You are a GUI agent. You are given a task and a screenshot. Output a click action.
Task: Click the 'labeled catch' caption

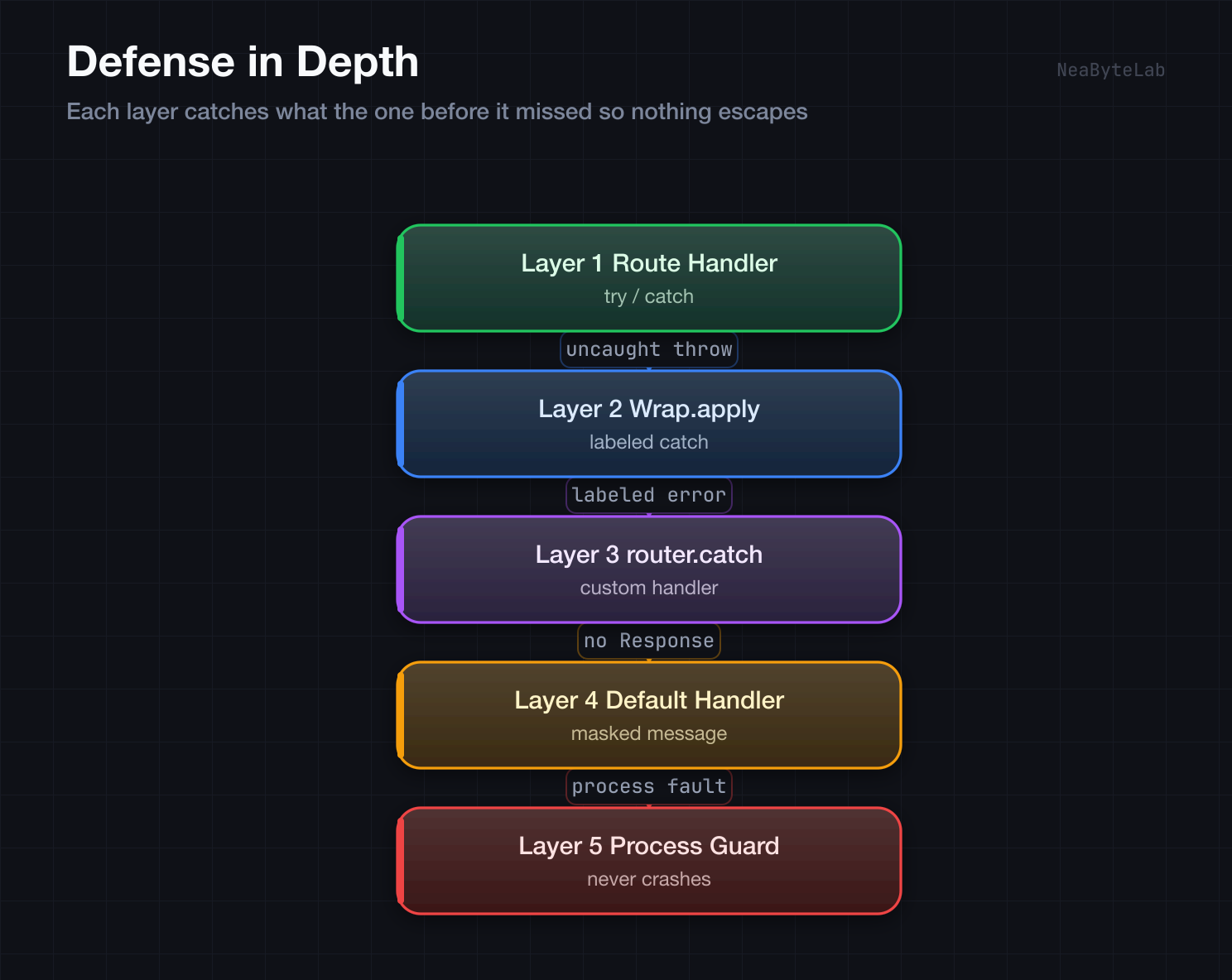click(649, 442)
